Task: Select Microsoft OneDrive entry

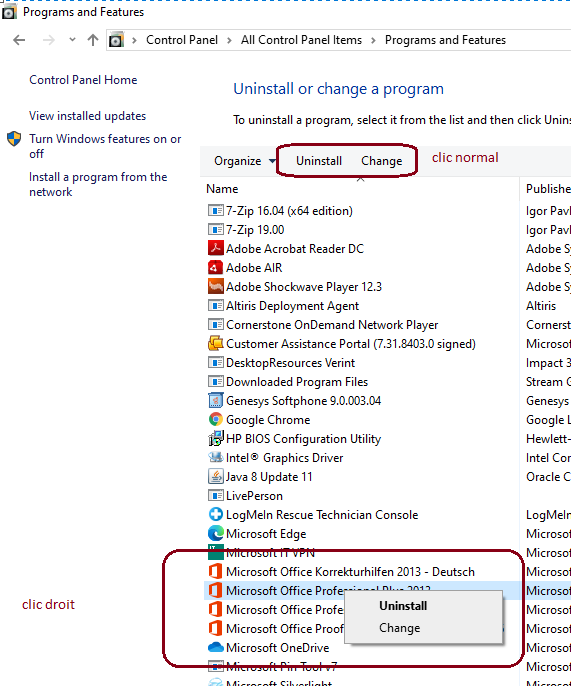Action: point(277,648)
